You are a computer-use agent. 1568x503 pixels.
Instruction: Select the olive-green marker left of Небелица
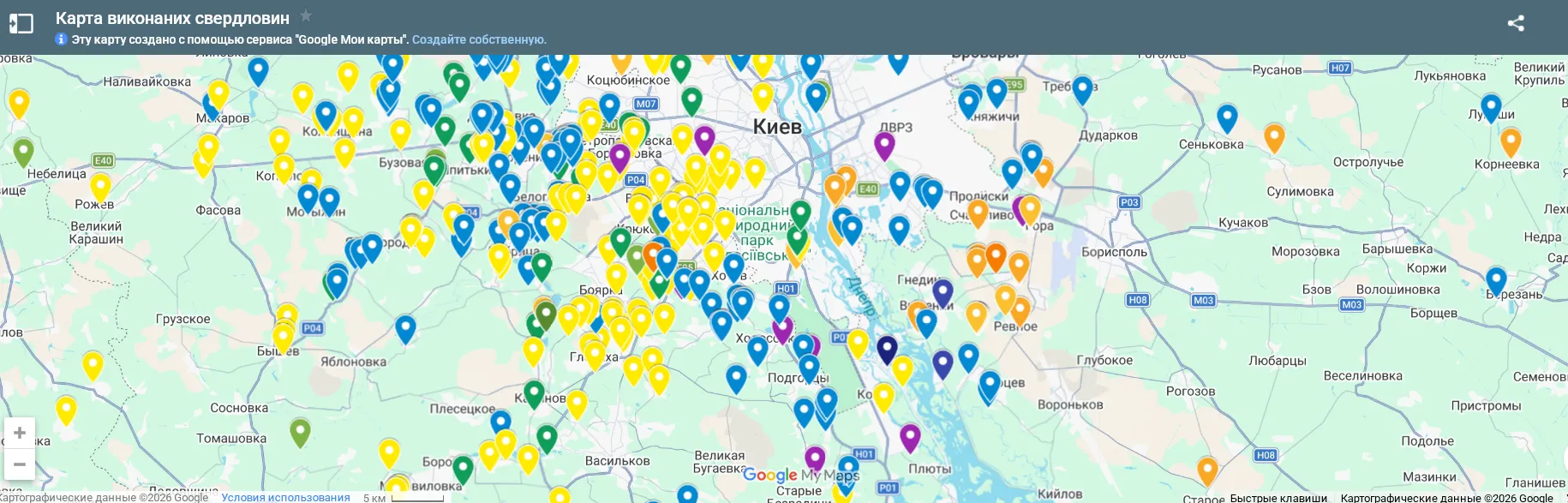tap(23, 153)
